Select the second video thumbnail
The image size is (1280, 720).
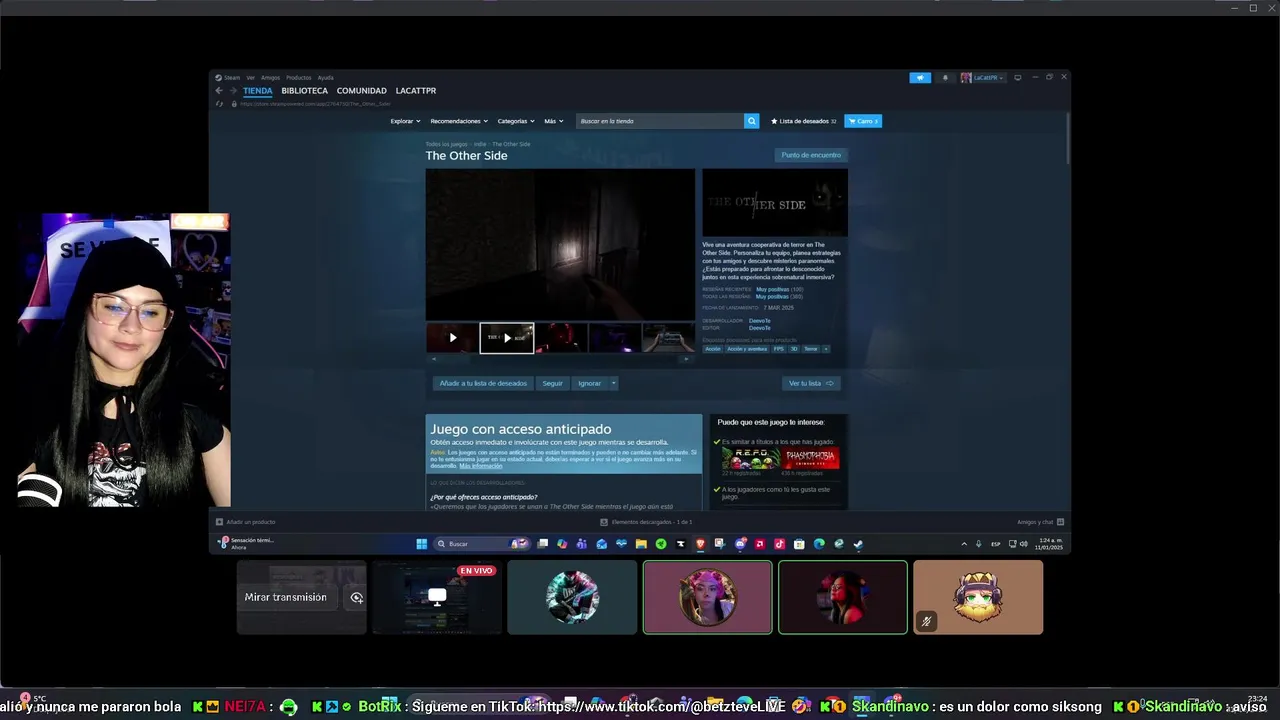pyautogui.click(x=507, y=338)
